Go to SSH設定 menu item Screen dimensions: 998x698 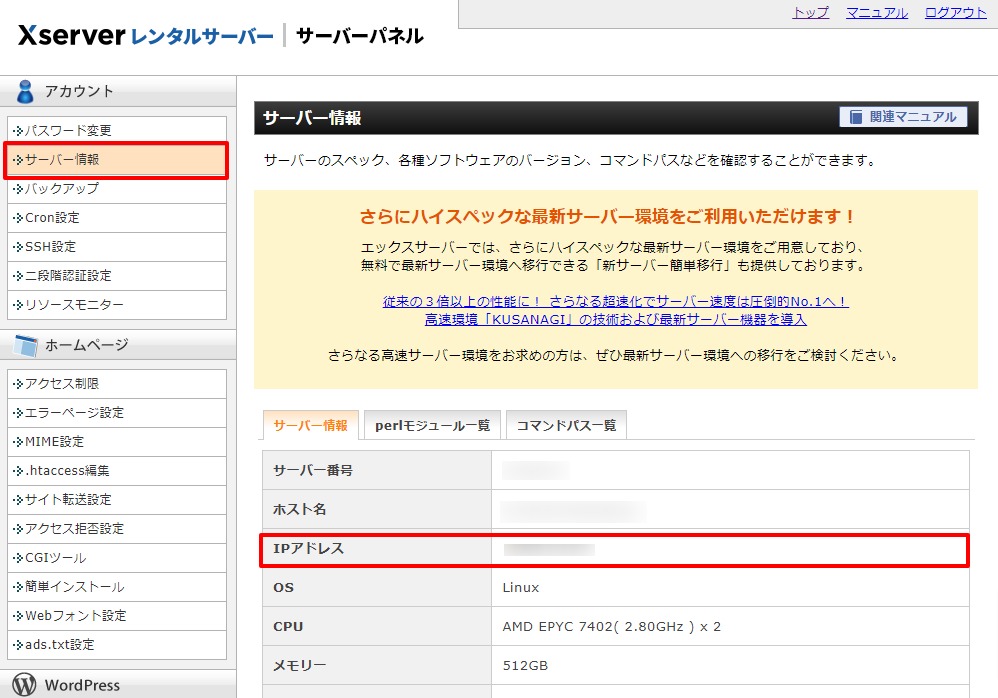(50, 247)
